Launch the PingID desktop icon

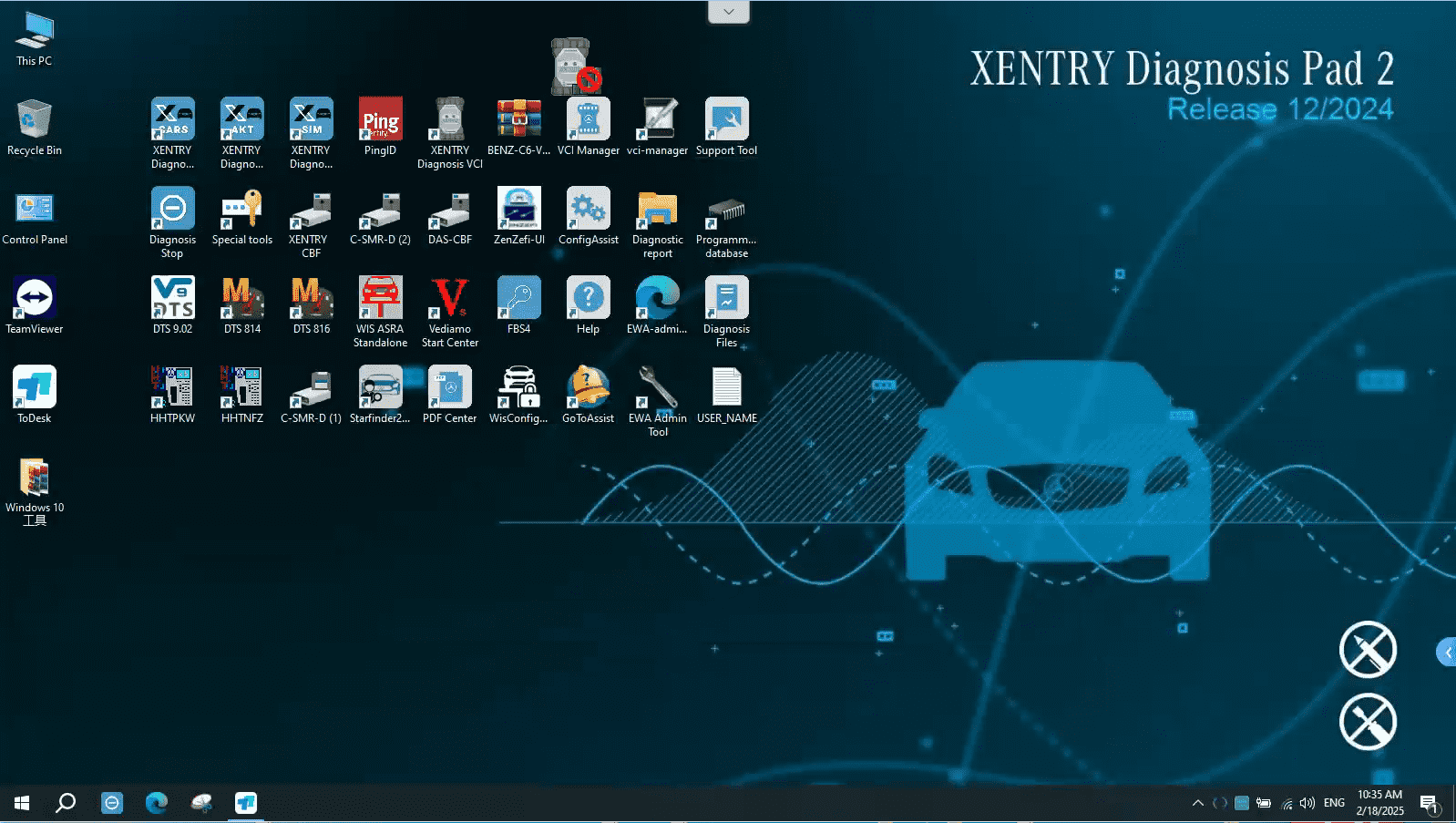coord(380,121)
